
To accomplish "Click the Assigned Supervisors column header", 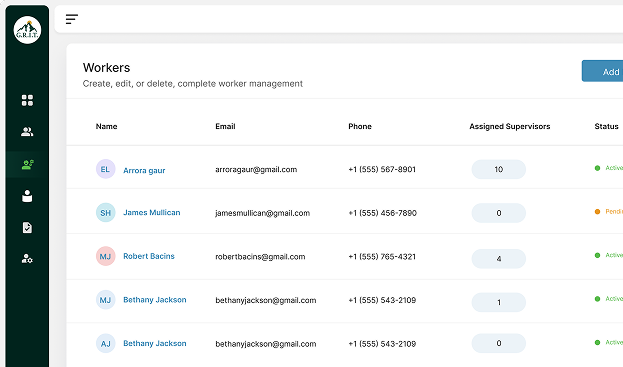I will 510,126.
